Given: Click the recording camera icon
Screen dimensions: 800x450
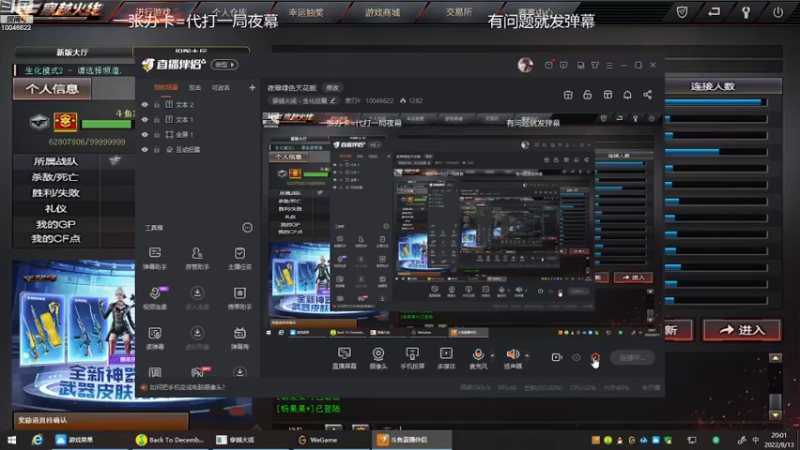Looking at the screenshot, I should (557, 358).
